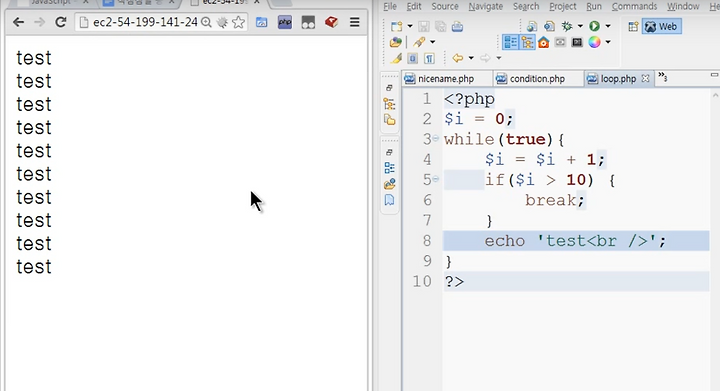This screenshot has width=720, height=391.
Task: Open the color wheel dropdown arrow
Action: point(608,42)
